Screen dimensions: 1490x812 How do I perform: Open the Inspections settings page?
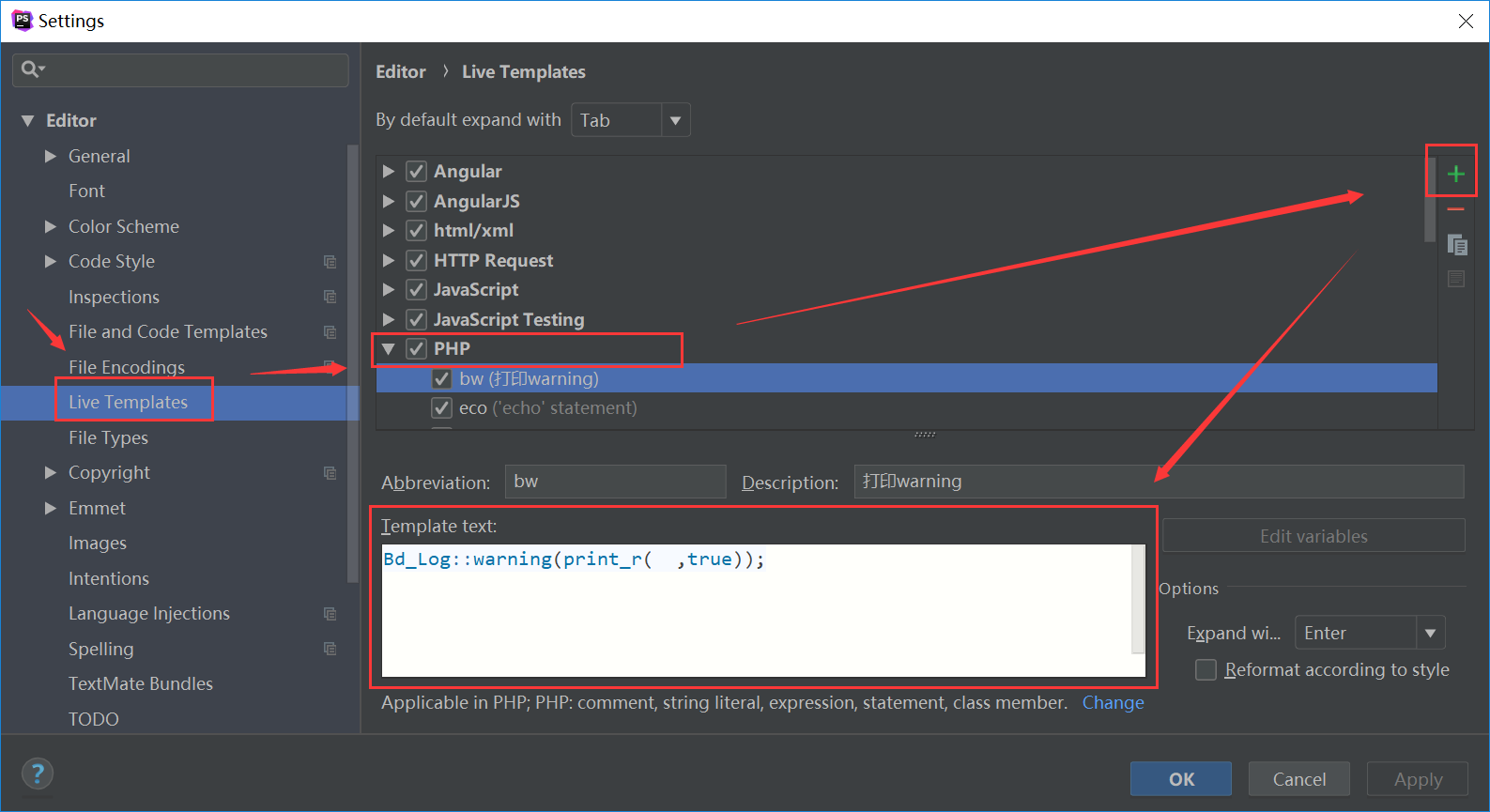tap(114, 297)
